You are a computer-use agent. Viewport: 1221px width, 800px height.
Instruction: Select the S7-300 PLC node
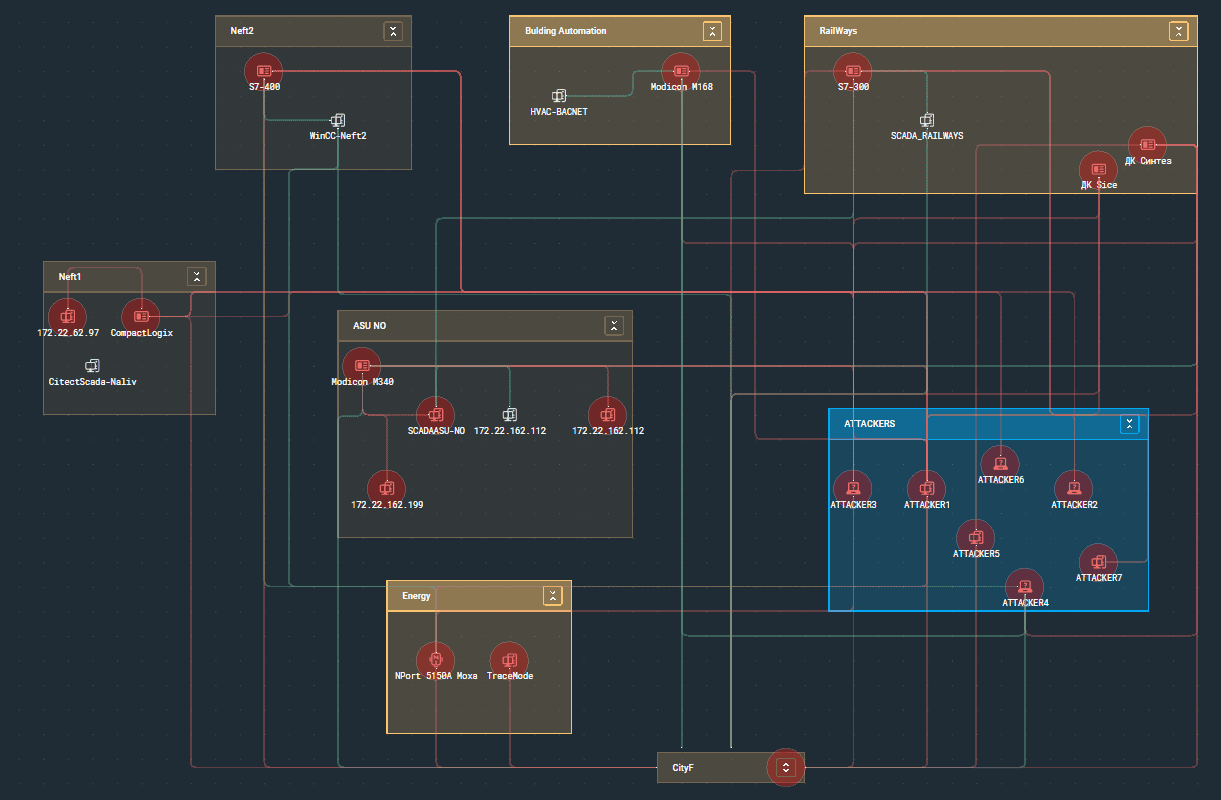[x=853, y=71]
